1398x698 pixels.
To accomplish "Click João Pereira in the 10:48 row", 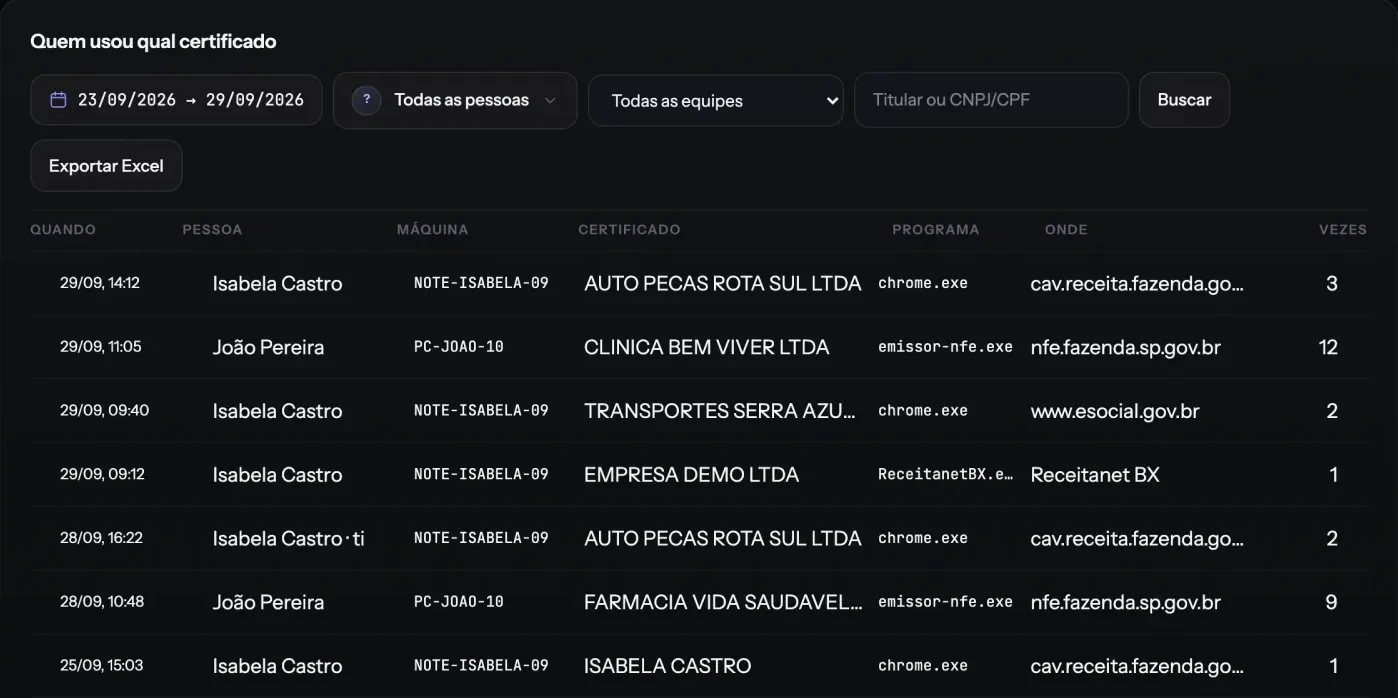I will 268,603.
